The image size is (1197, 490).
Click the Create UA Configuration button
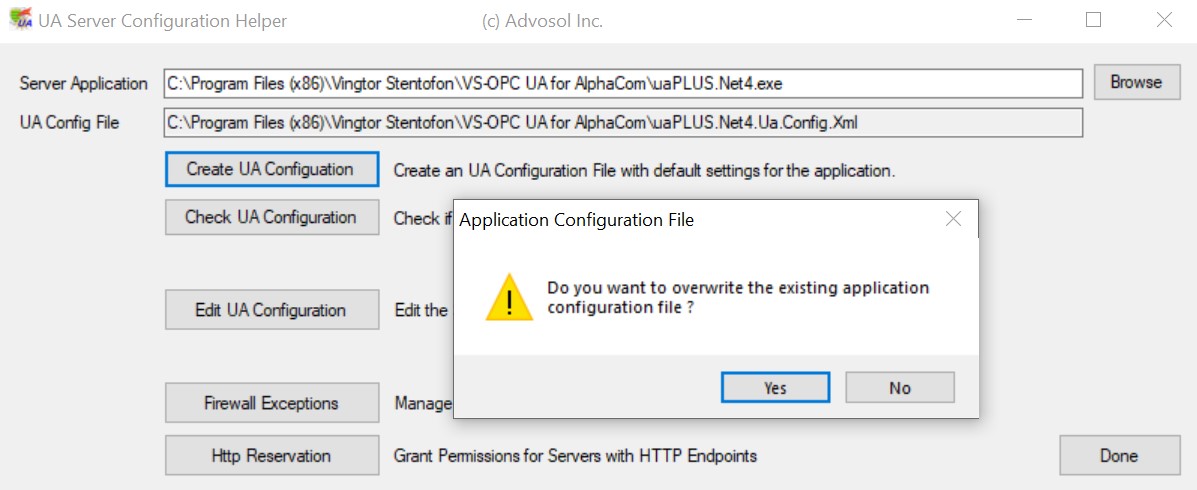(x=271, y=170)
